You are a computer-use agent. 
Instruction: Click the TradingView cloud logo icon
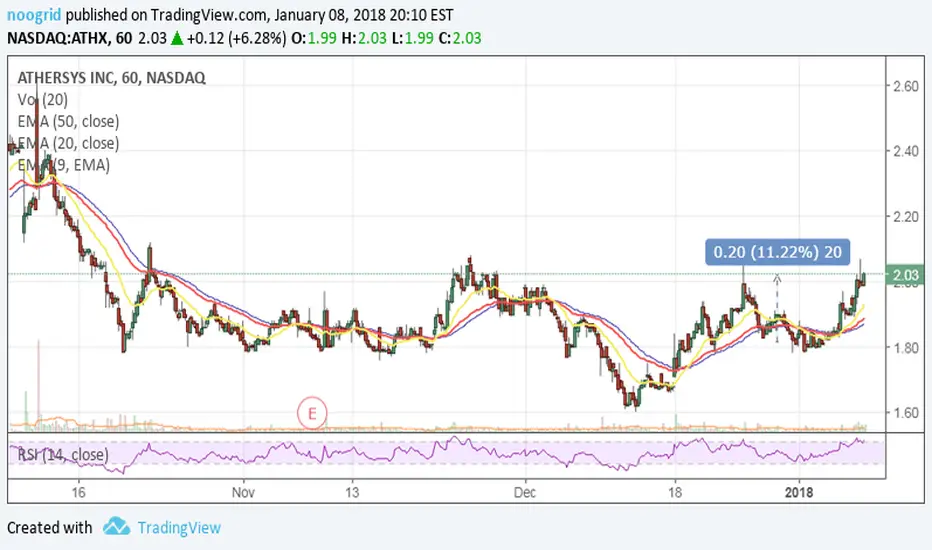pyautogui.click(x=116, y=526)
